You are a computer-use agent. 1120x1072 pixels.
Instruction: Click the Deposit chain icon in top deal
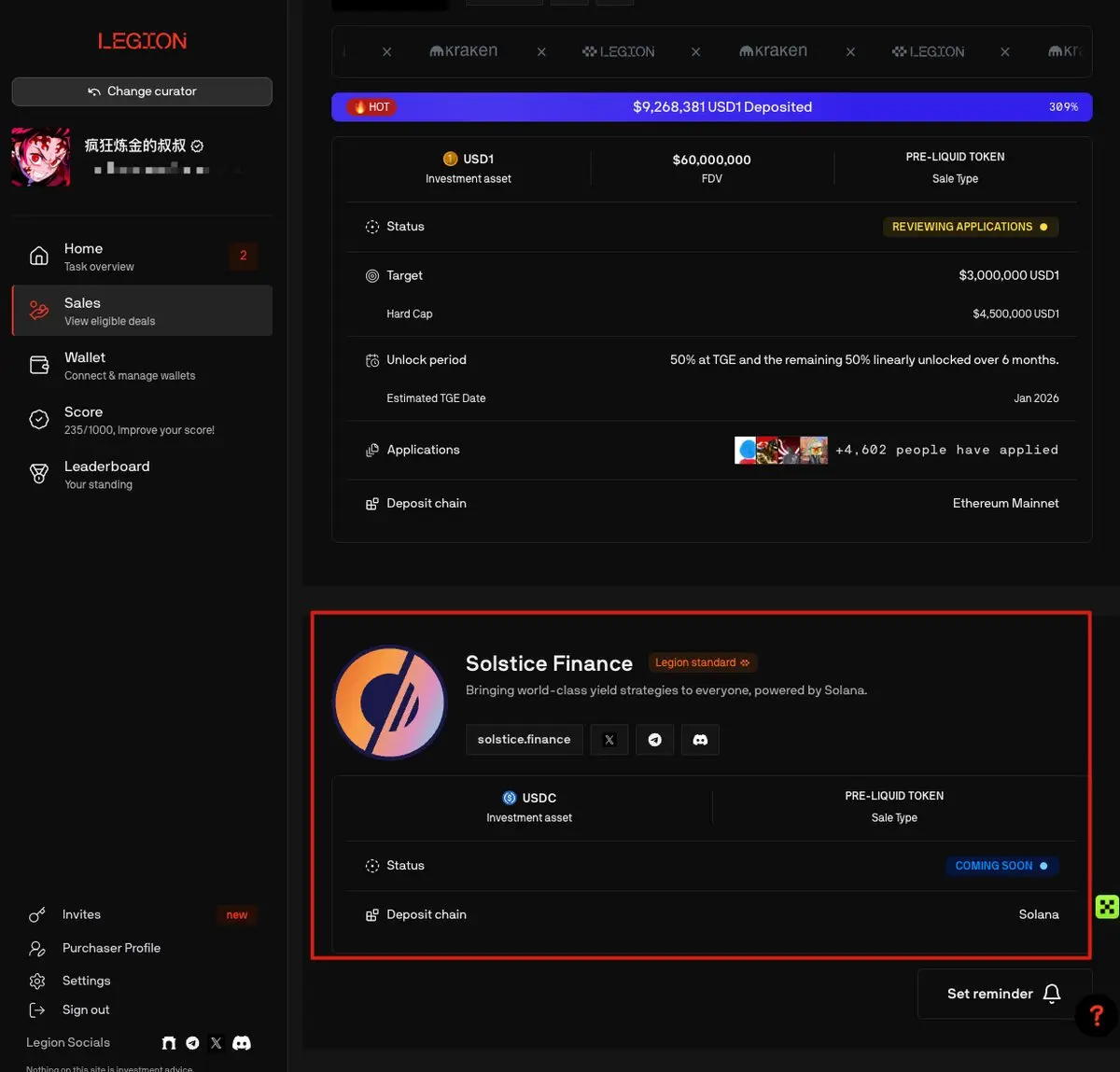tap(372, 504)
